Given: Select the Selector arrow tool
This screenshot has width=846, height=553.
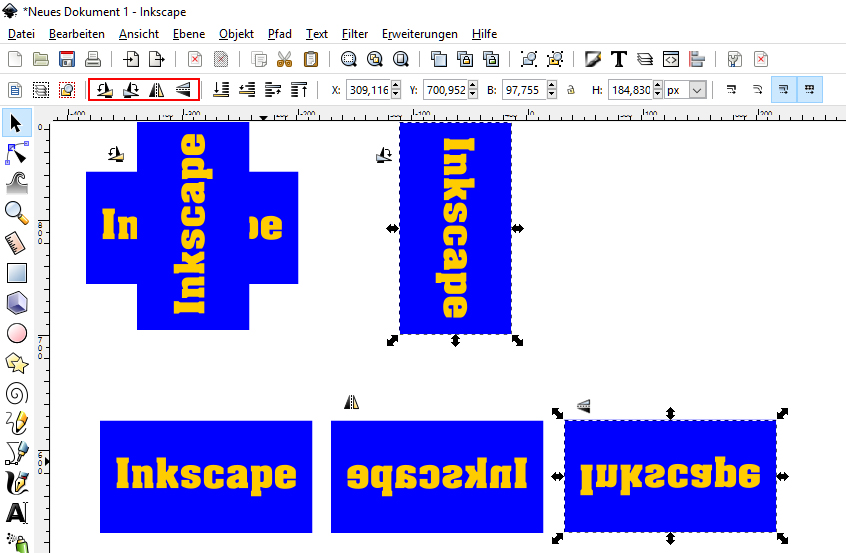Looking at the screenshot, I should click(16, 123).
